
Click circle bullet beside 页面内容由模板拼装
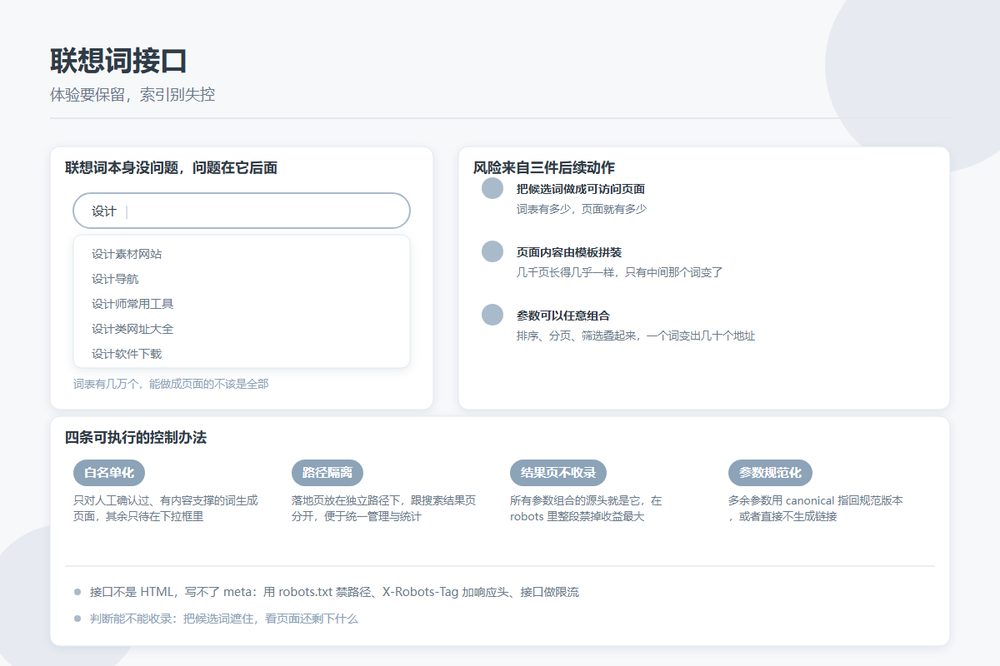point(492,251)
